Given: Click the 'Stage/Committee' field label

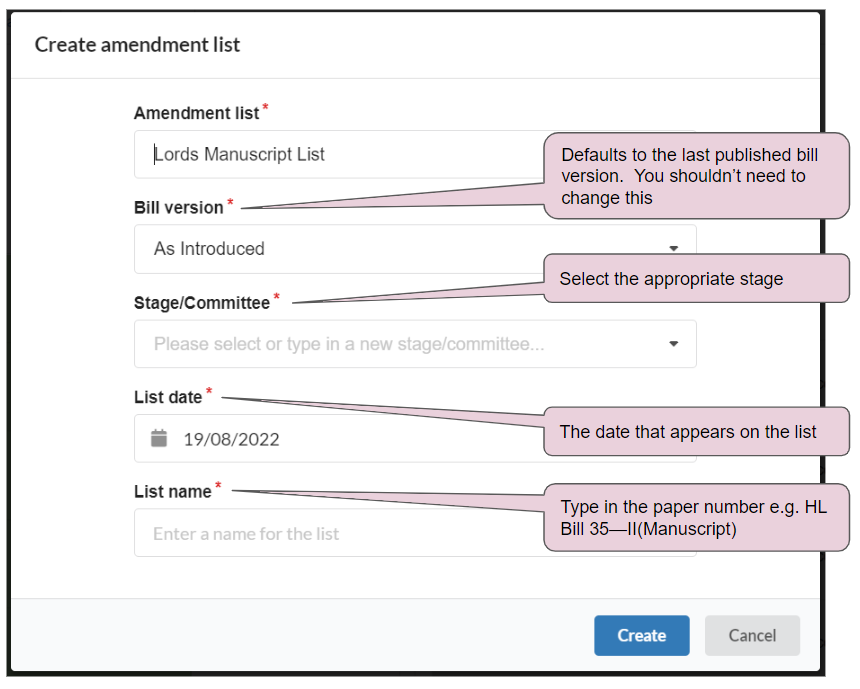Looking at the screenshot, I should pyautogui.click(x=202, y=303).
